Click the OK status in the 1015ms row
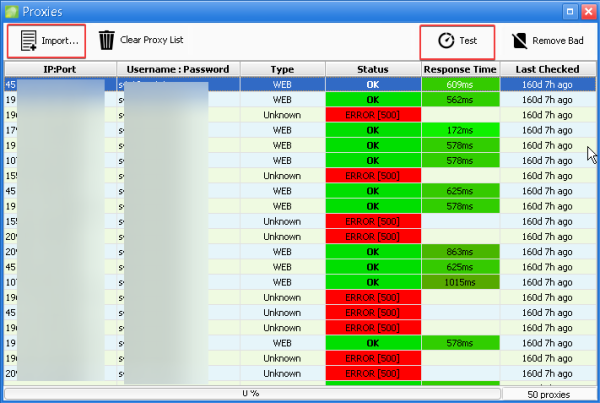 (373, 282)
